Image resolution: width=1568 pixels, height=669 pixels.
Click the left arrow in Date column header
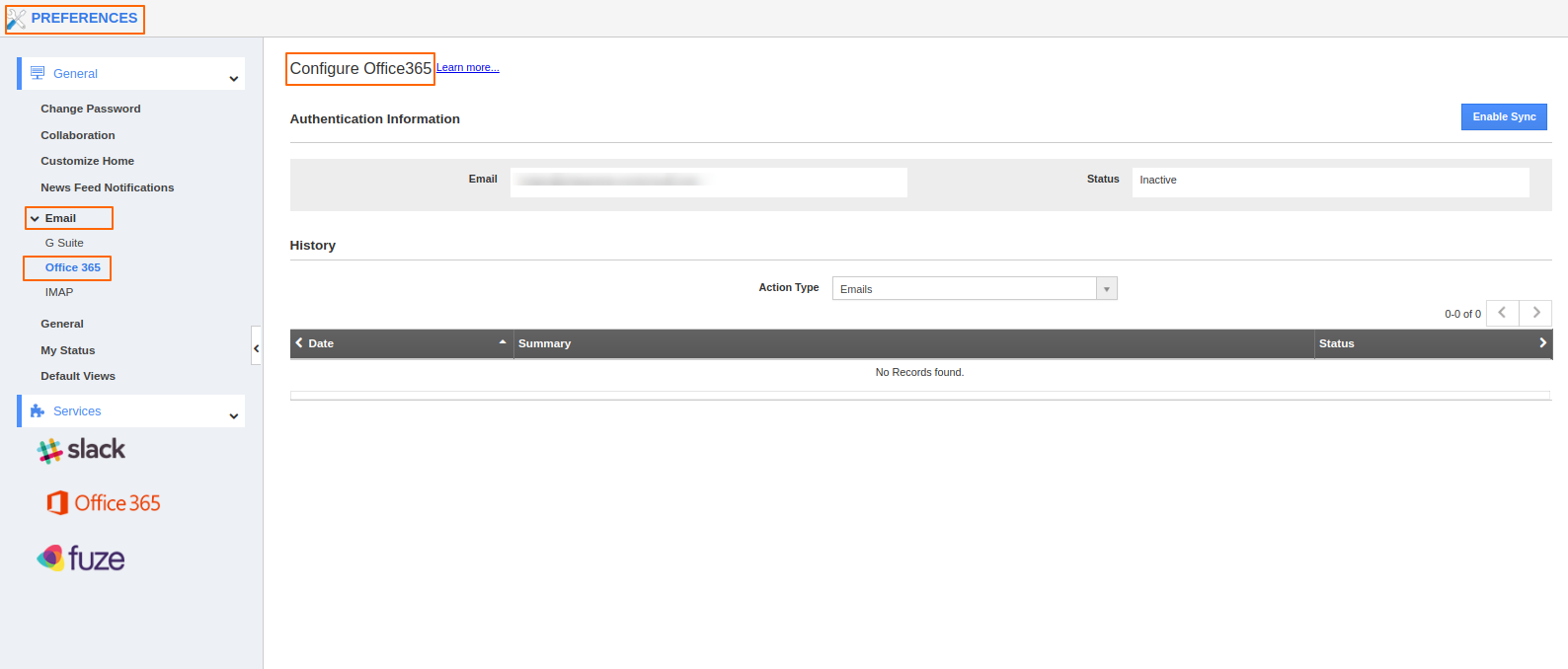point(299,343)
